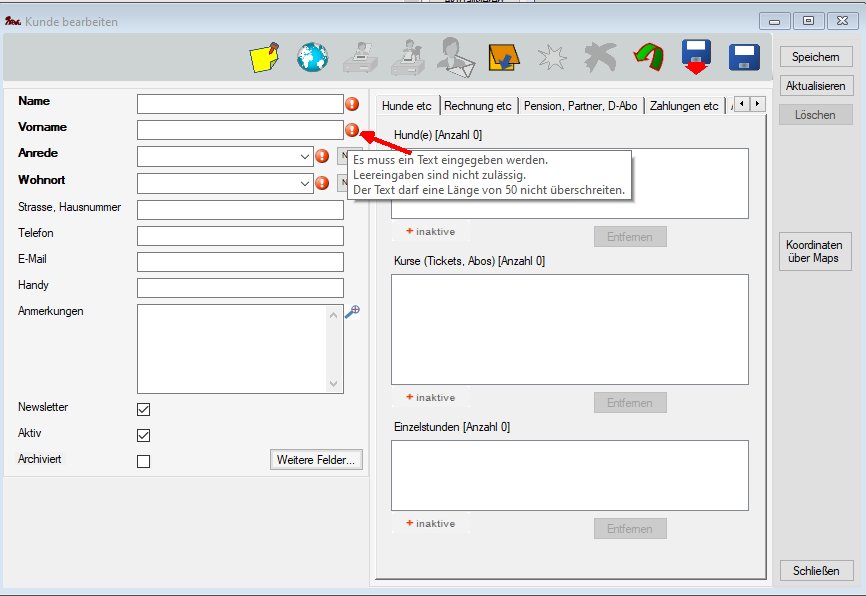
Task: Click the orange folder download arrow icon
Action: click(503, 58)
